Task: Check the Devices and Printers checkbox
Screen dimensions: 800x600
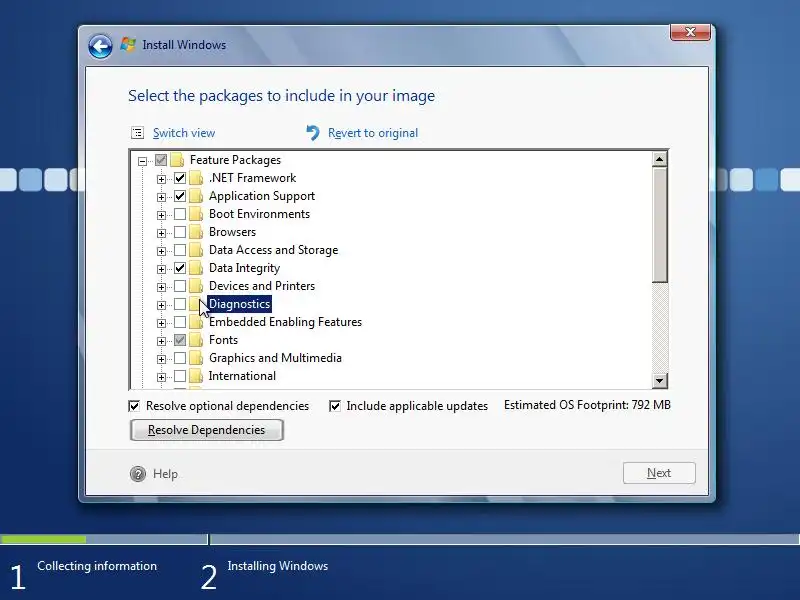Action: coord(180,286)
